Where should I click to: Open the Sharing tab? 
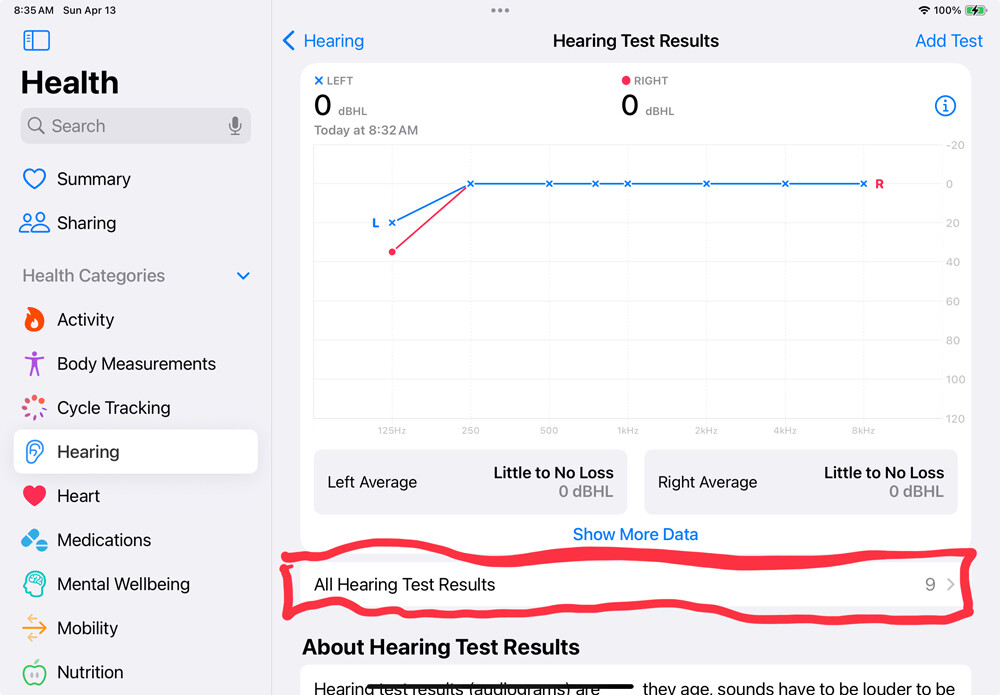coord(135,223)
